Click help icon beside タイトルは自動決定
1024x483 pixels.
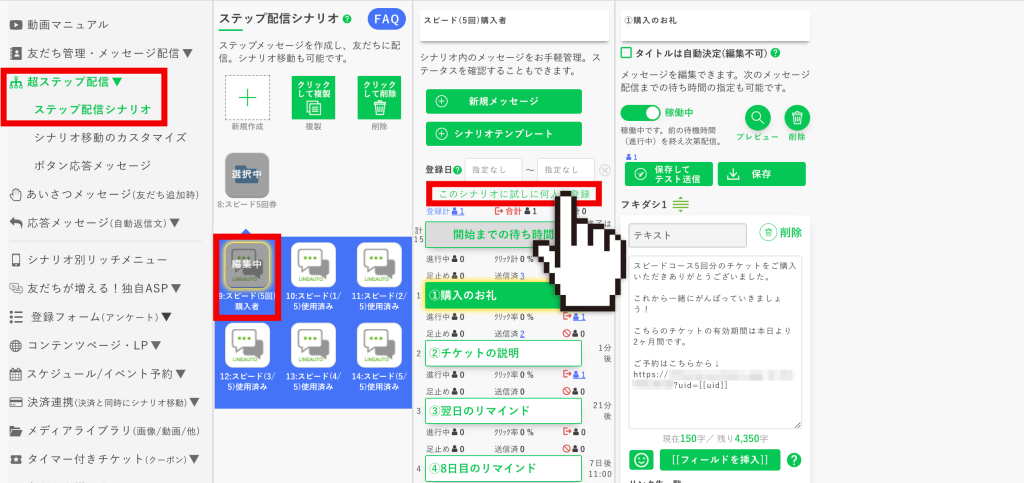(x=776, y=54)
